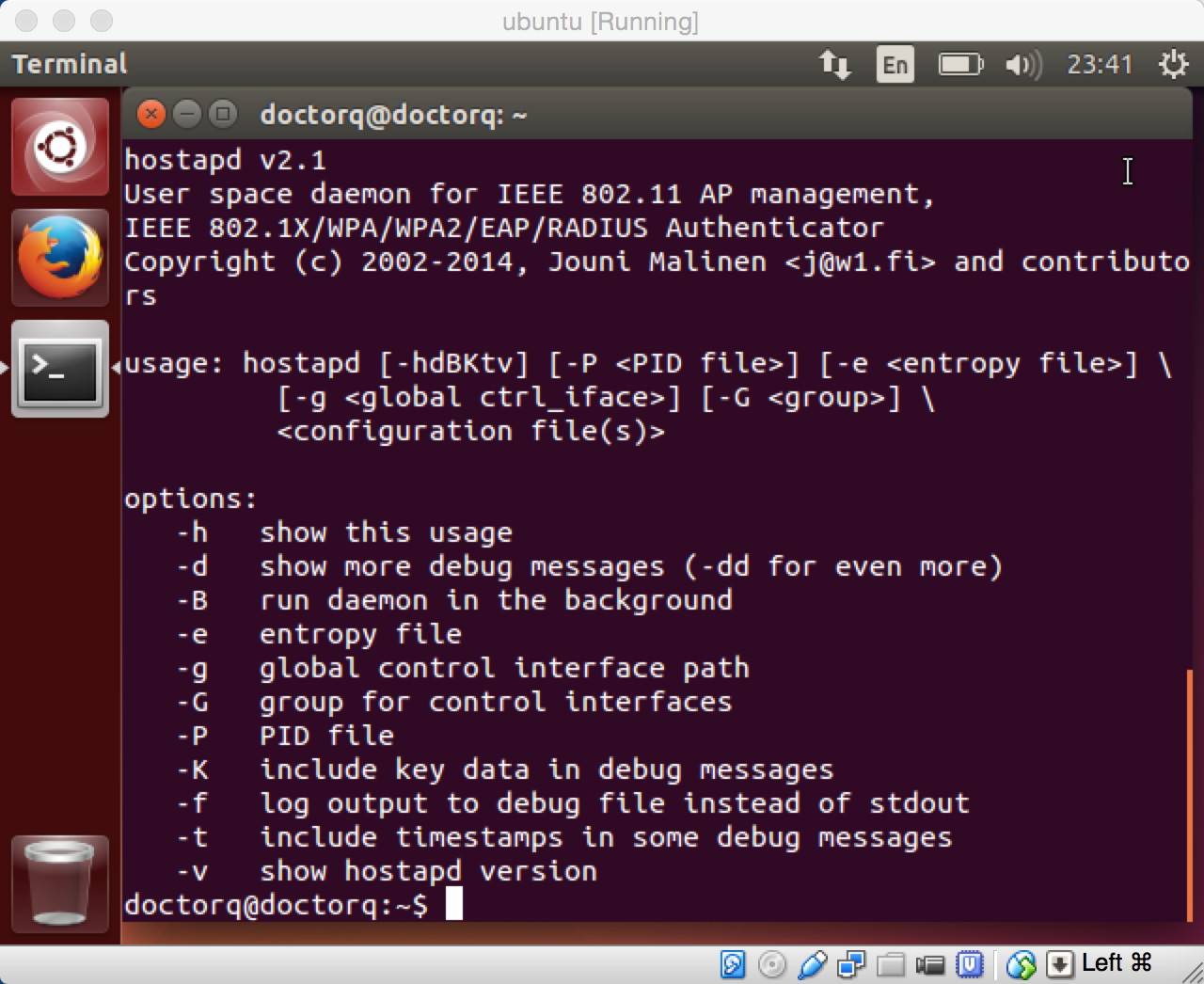The height and width of the screenshot is (984, 1204).
Task: Click the VirtualBox keyboard capture arrow icon
Action: 1060,964
